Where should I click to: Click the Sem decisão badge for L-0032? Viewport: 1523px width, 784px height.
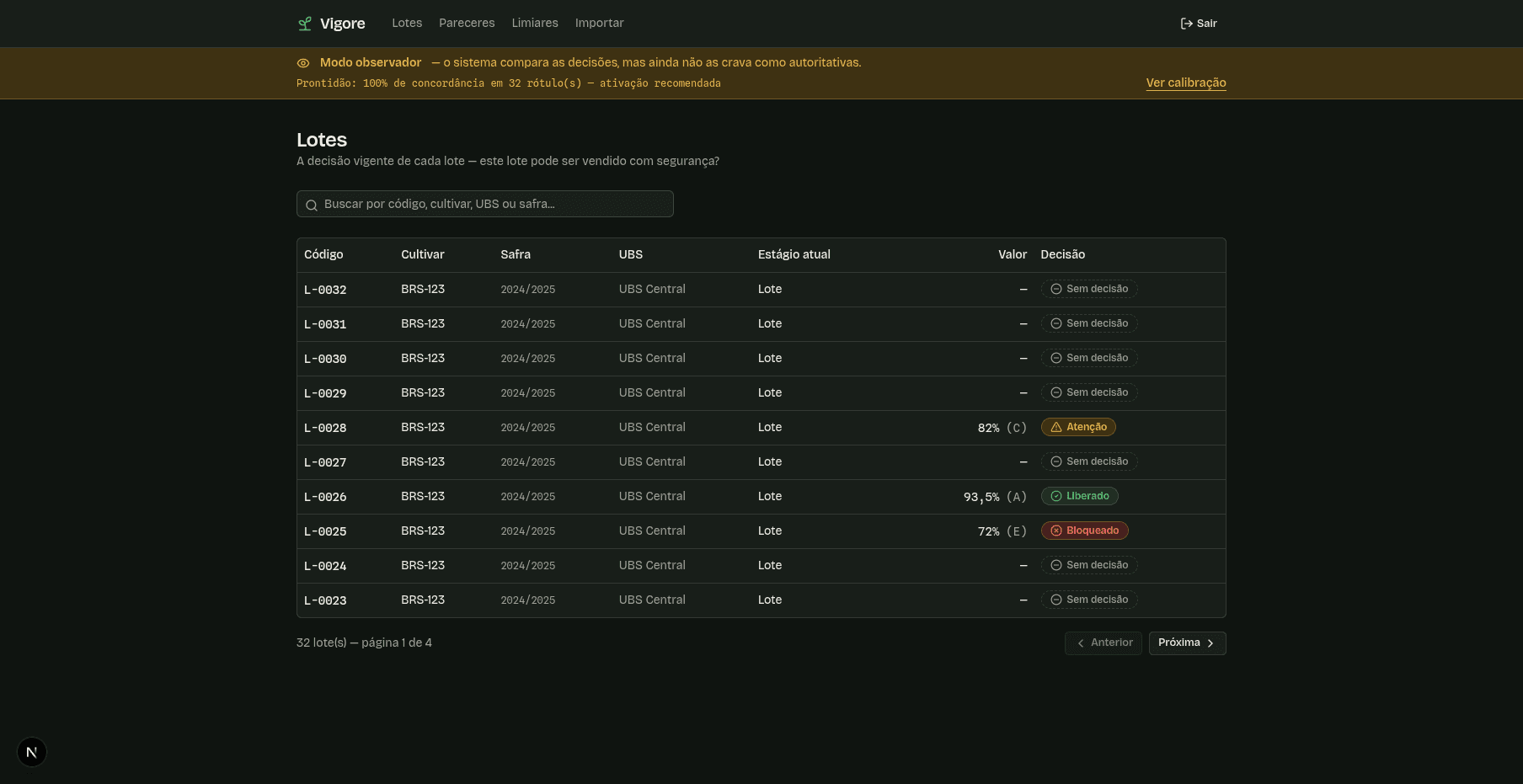click(1089, 289)
